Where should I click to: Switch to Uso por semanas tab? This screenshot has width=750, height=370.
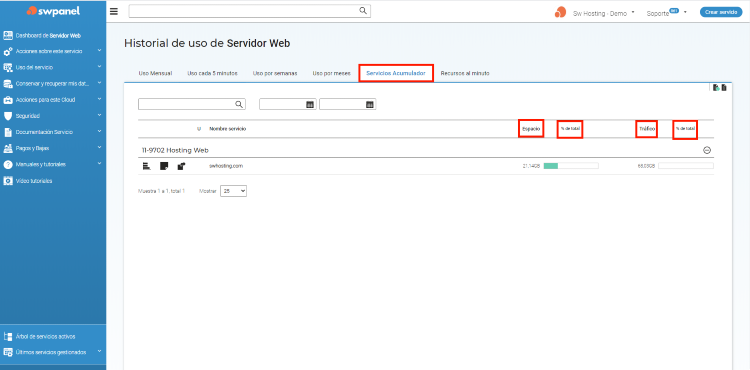[275, 74]
